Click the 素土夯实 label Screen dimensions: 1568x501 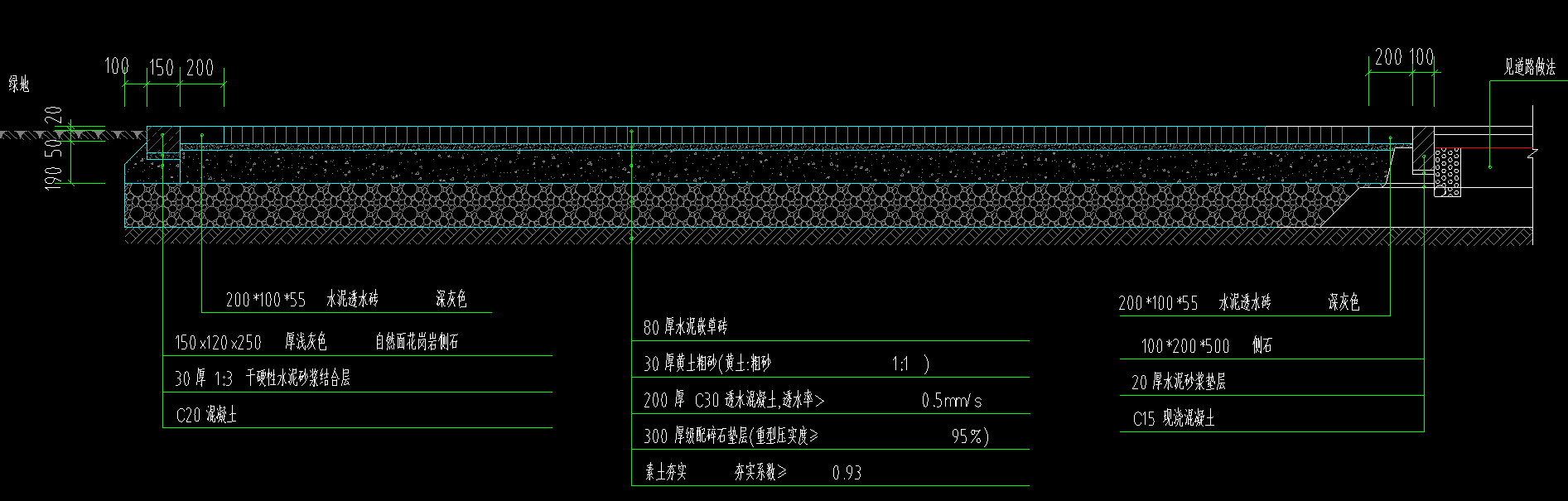(666, 473)
